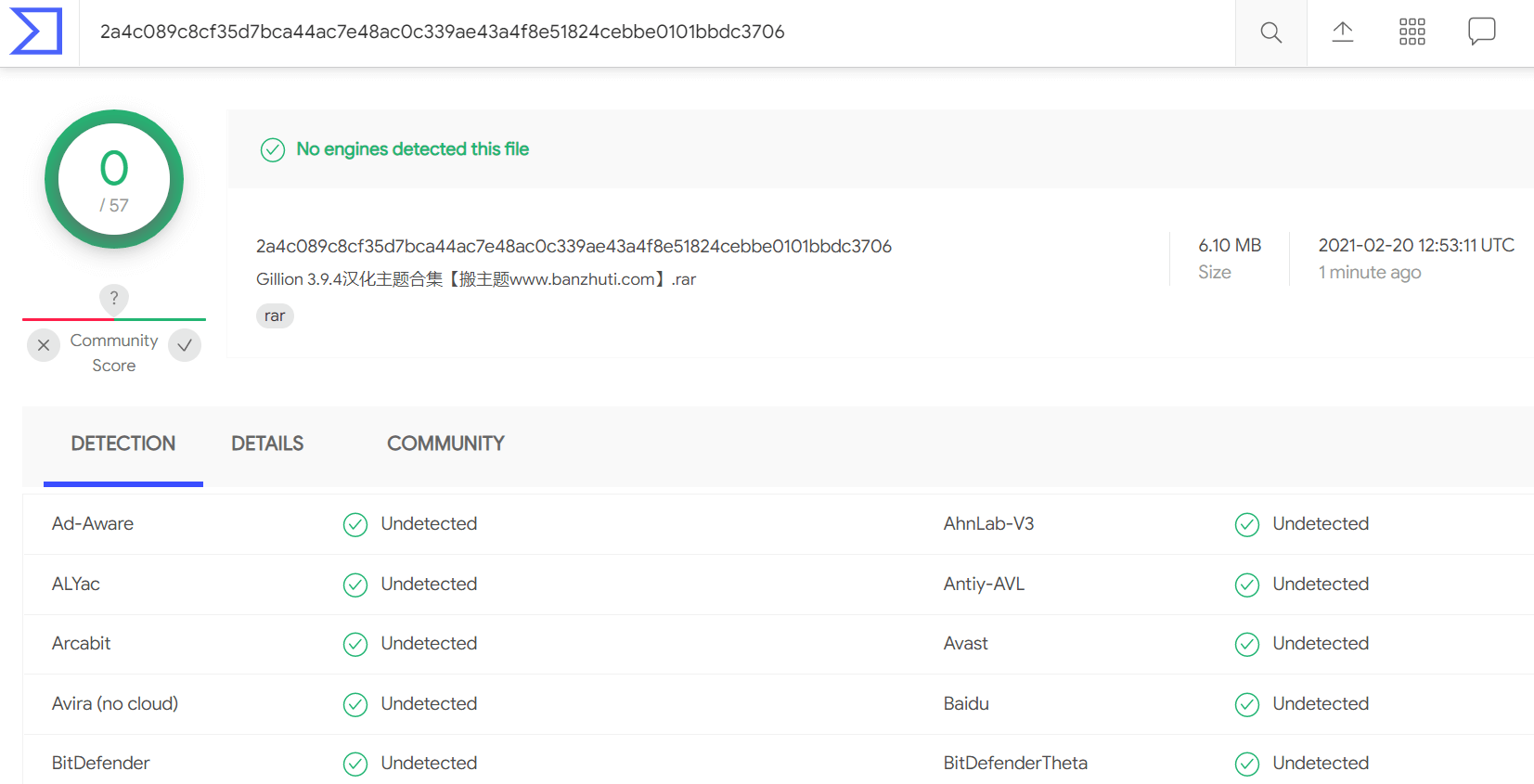Click the Community Score label
The image size is (1534, 784).
click(114, 353)
